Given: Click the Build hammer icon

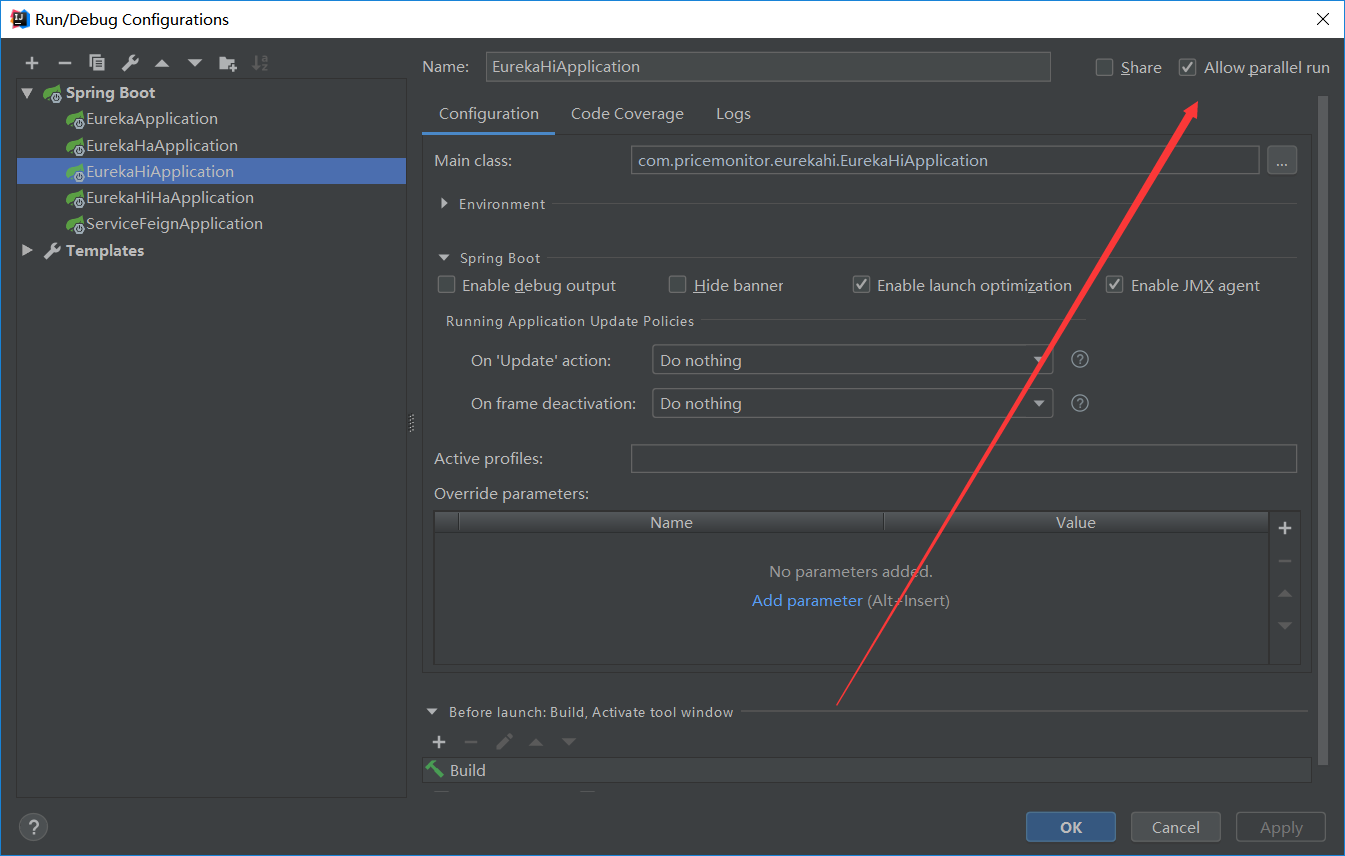Looking at the screenshot, I should point(435,769).
